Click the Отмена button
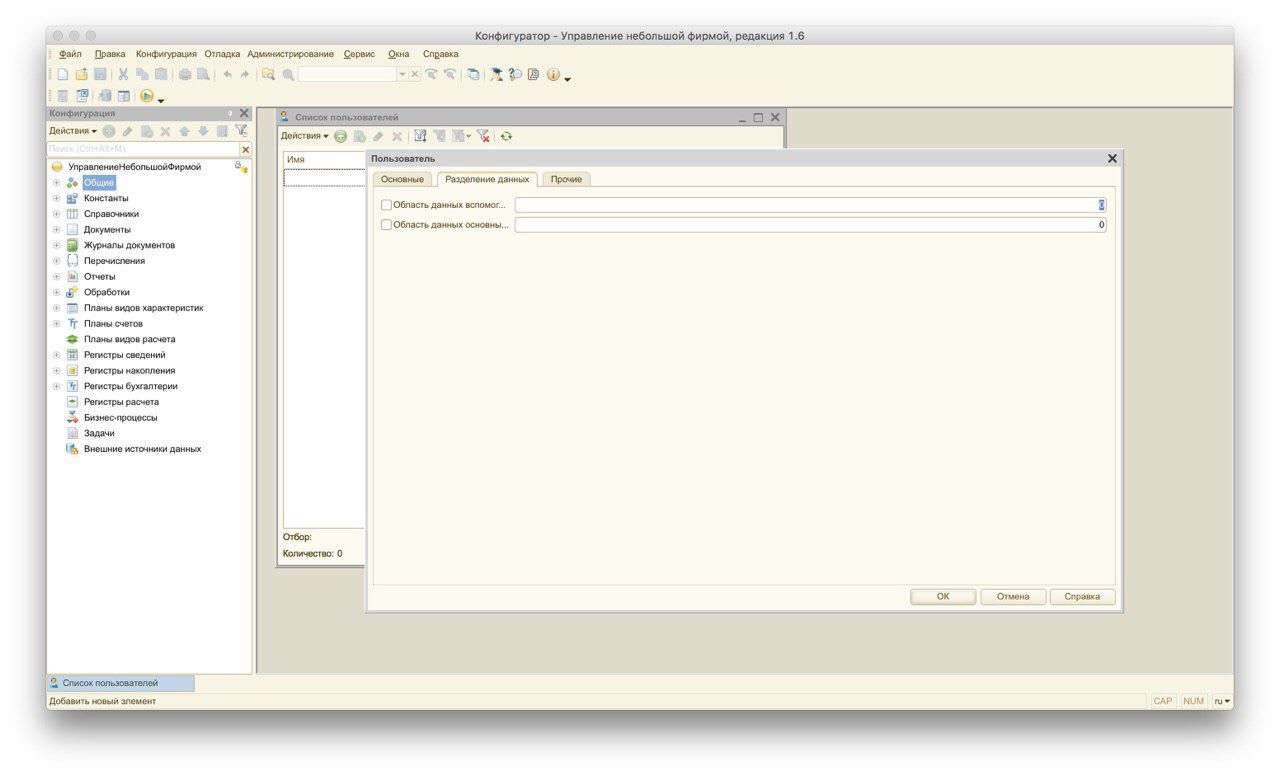The width and height of the screenshot is (1280, 776). [1013, 597]
